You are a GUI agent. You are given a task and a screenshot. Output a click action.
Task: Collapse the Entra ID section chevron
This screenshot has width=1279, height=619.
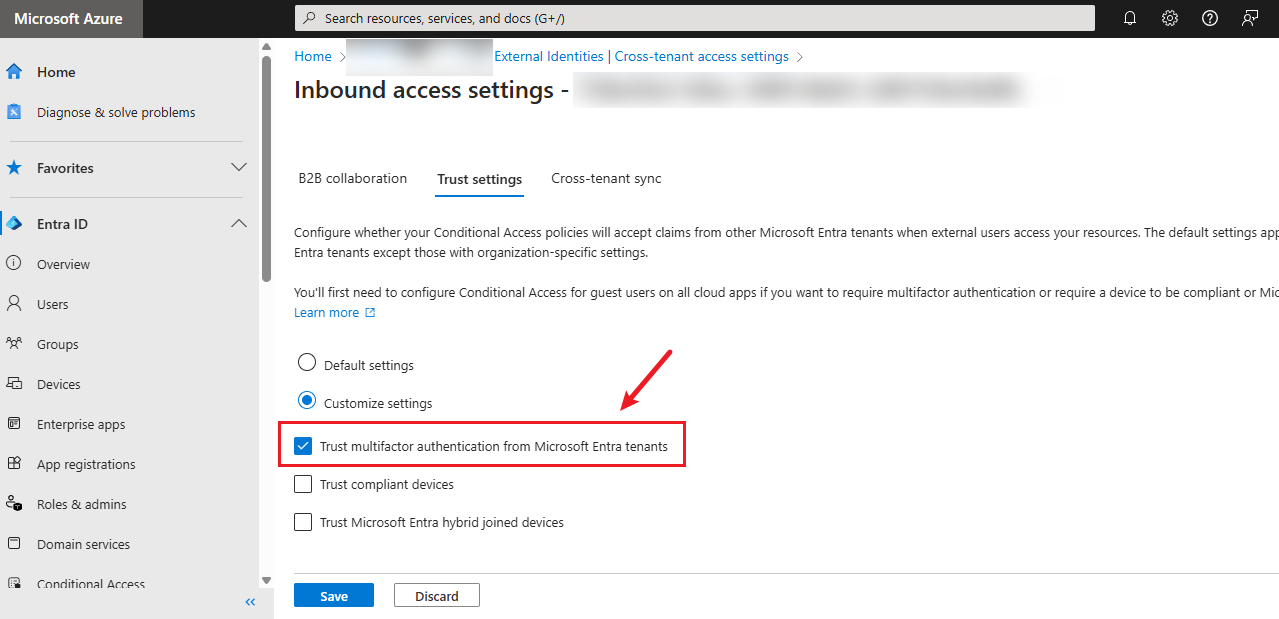(239, 223)
